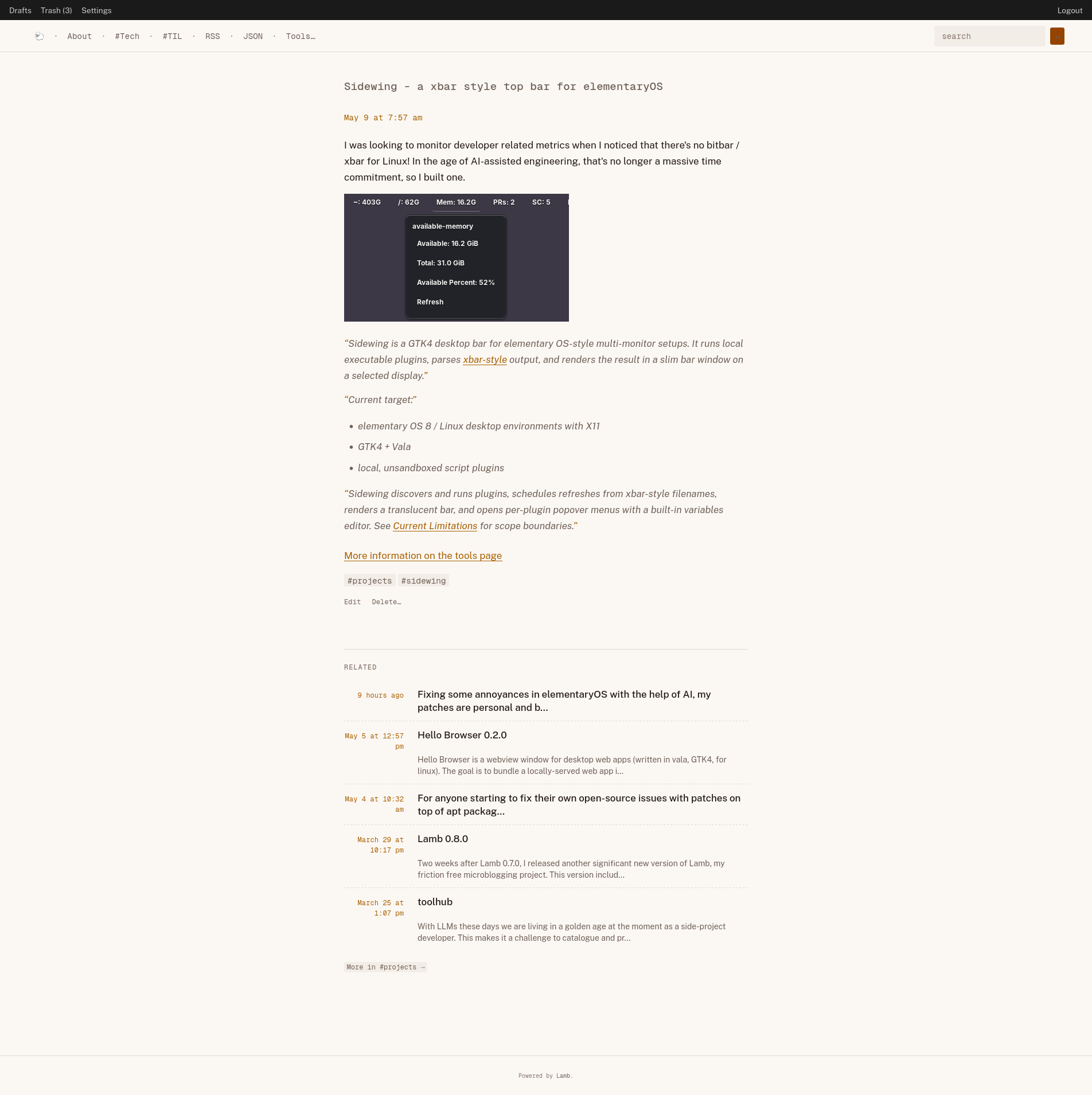Click the "May 5 at 12:57 pm" timestamp

374,741
